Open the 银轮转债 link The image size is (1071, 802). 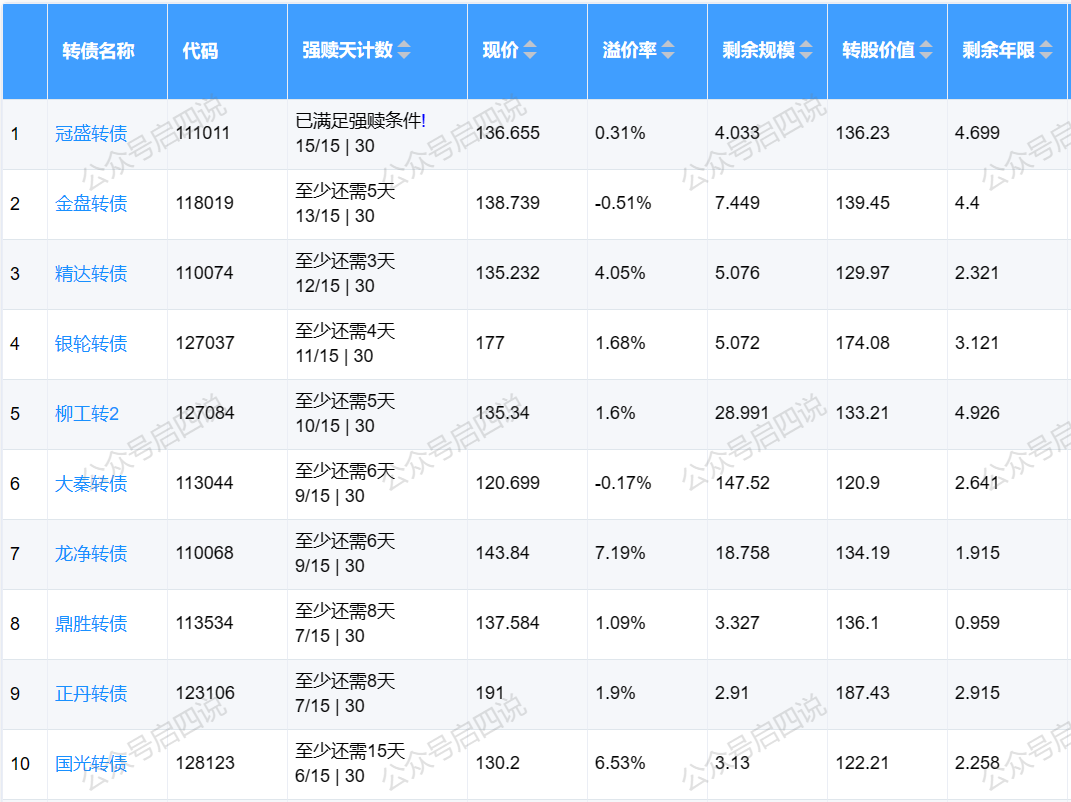91,343
